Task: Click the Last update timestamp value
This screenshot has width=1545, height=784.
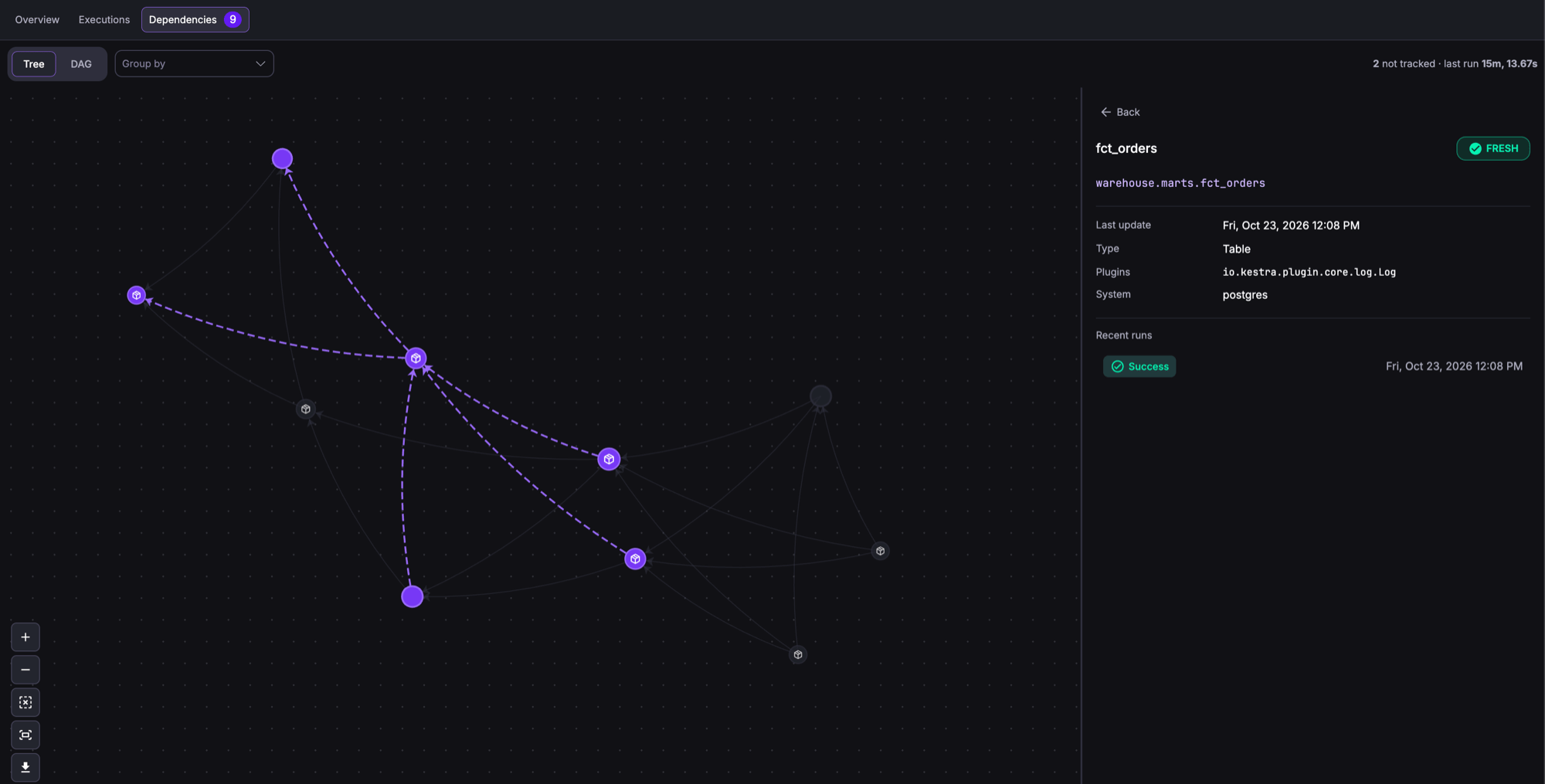Action: pos(1291,226)
